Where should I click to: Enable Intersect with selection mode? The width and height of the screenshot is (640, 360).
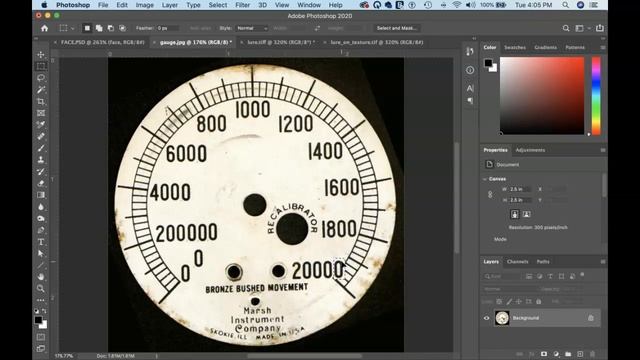tap(122, 28)
